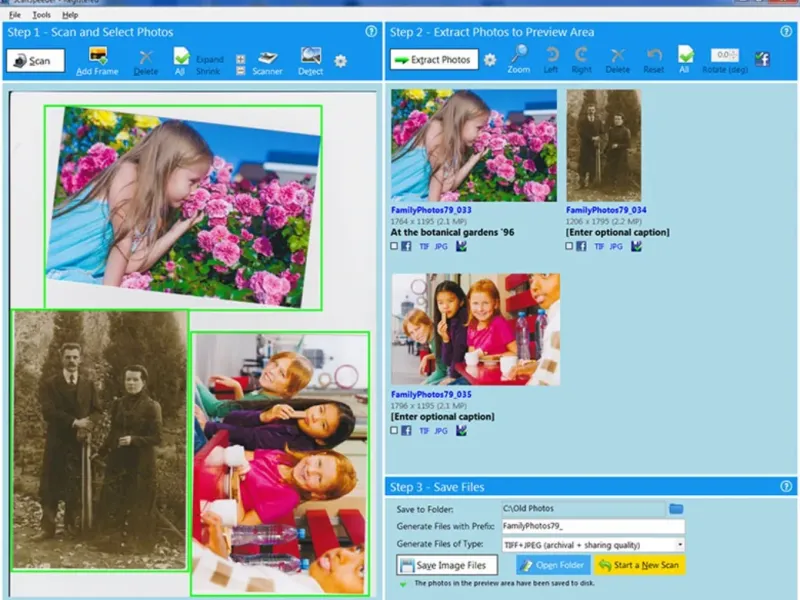This screenshot has height=600, width=800.
Task: Click the Extract Photos button
Action: point(434,60)
